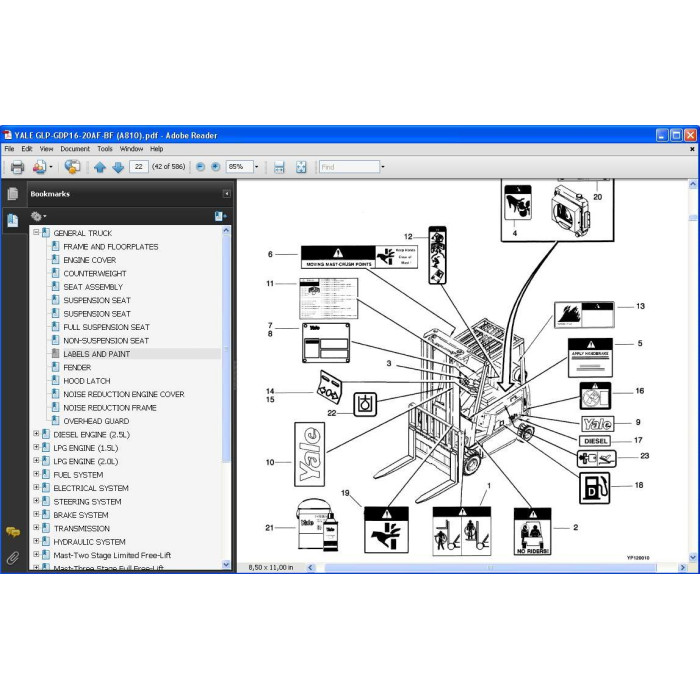Open the Find options dropdown arrow
The width and height of the screenshot is (700, 700).
coord(383,167)
